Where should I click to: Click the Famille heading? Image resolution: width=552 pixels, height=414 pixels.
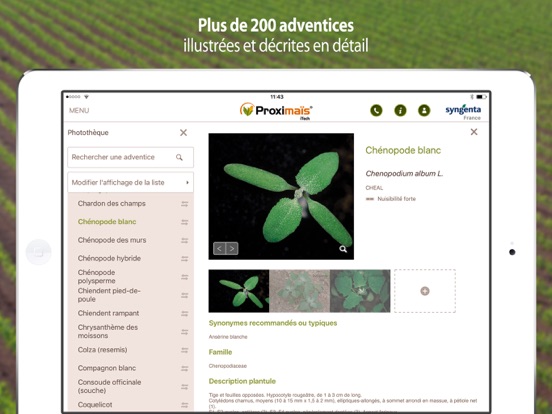(220, 352)
